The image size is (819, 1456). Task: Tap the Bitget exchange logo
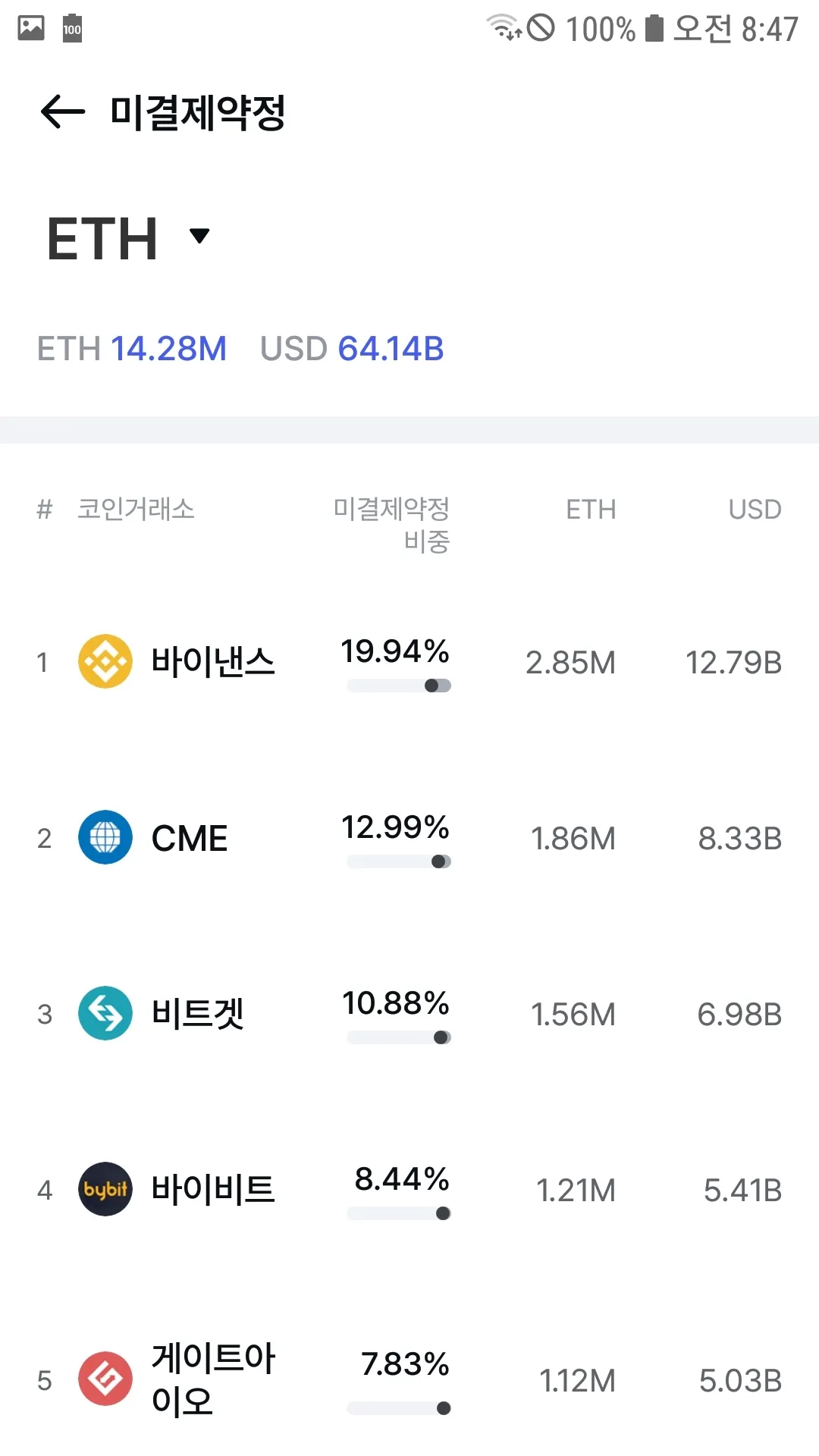[x=105, y=1013]
